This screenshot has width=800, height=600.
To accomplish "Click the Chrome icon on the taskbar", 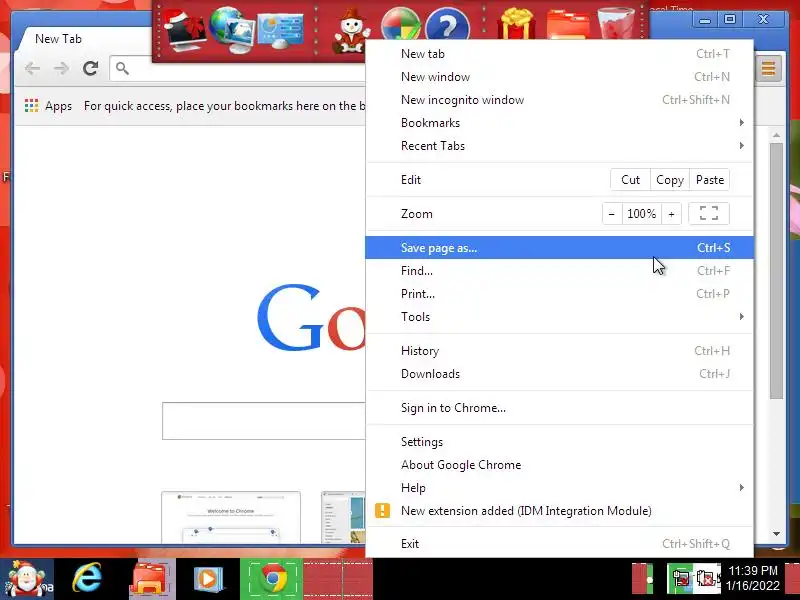I will pos(272,579).
